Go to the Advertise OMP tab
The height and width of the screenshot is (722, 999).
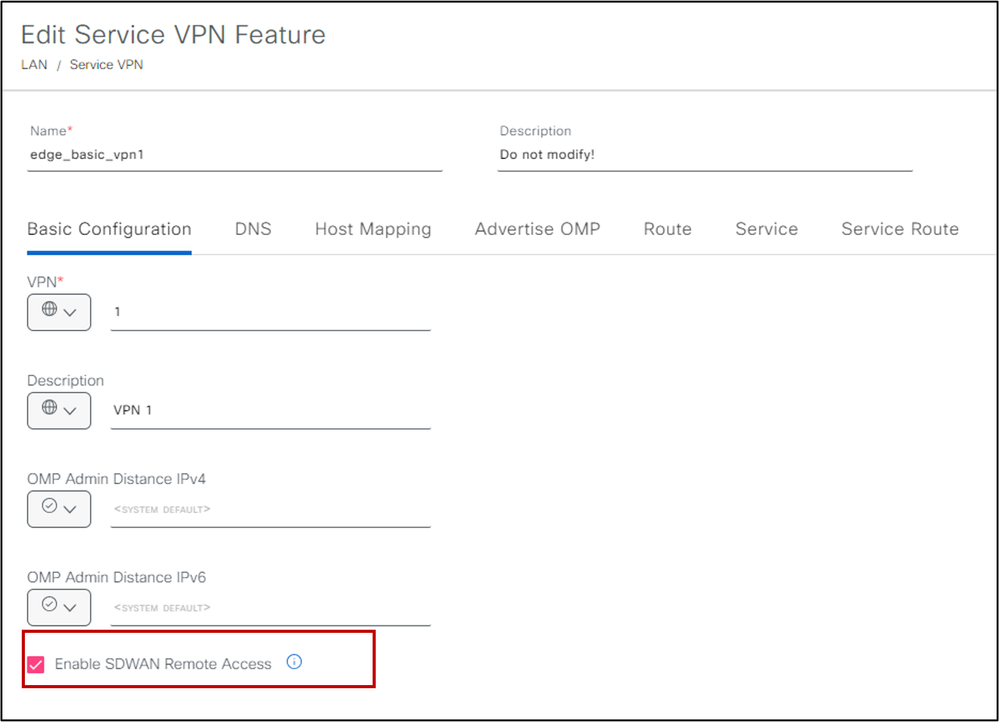(537, 229)
